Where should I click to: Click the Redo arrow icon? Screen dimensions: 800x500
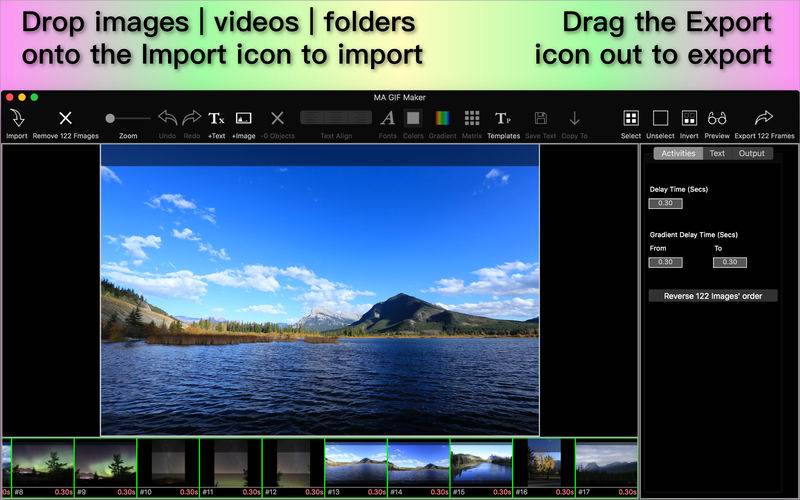(191, 118)
